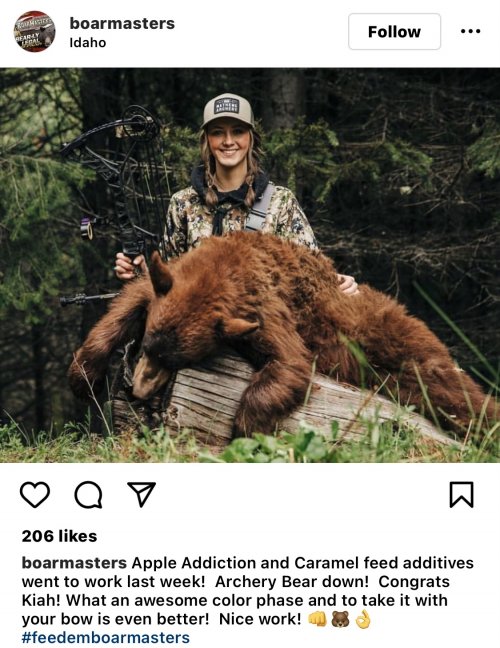Viewport: 500px width, 648px height.
Task: Tap the bear hunting photo
Action: pos(250,265)
